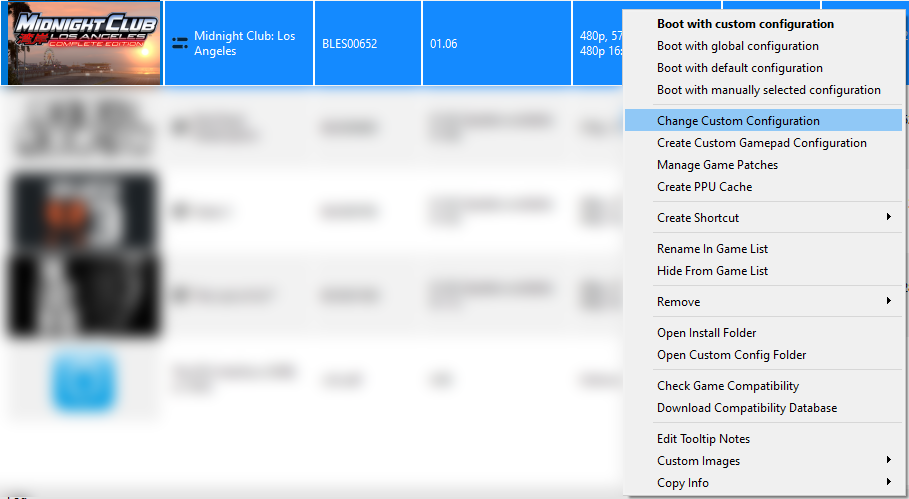The width and height of the screenshot is (909, 499).
Task: Select Boot with global configuration
Action: click(x=737, y=46)
